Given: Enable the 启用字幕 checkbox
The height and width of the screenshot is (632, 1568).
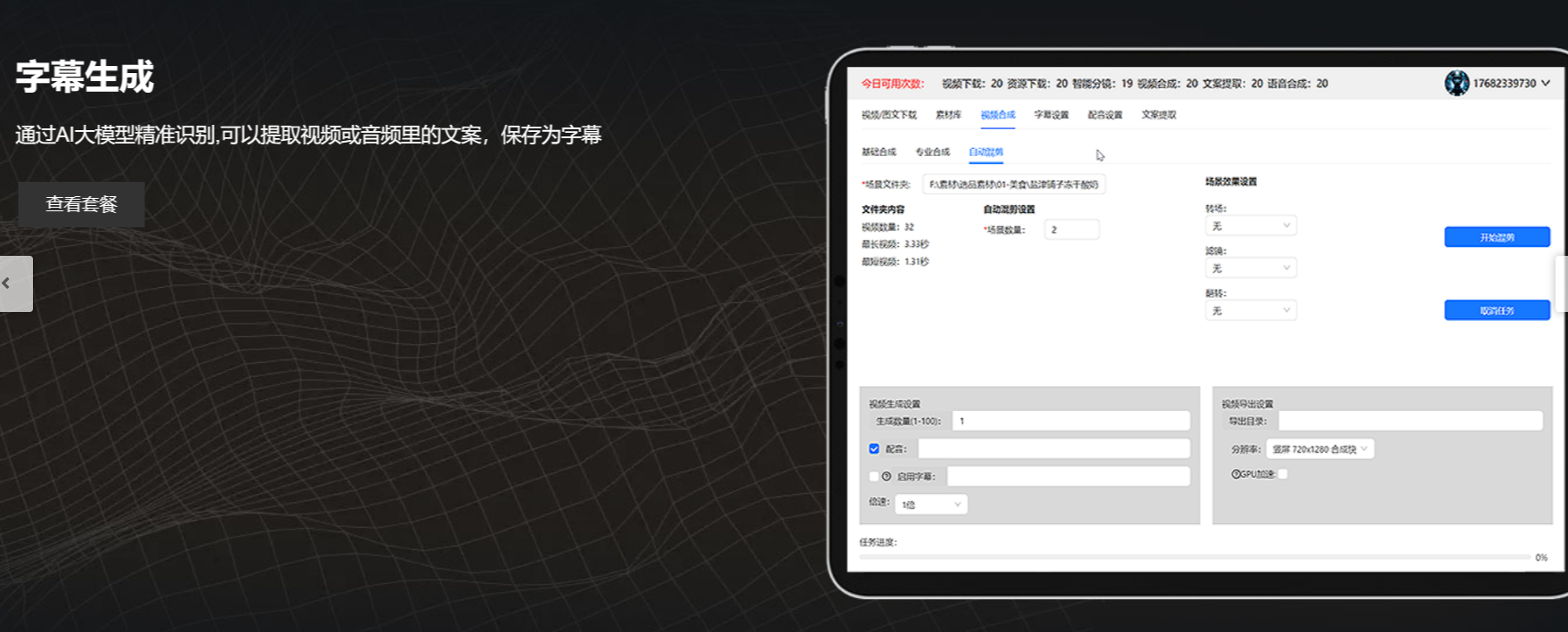Looking at the screenshot, I should tap(874, 476).
